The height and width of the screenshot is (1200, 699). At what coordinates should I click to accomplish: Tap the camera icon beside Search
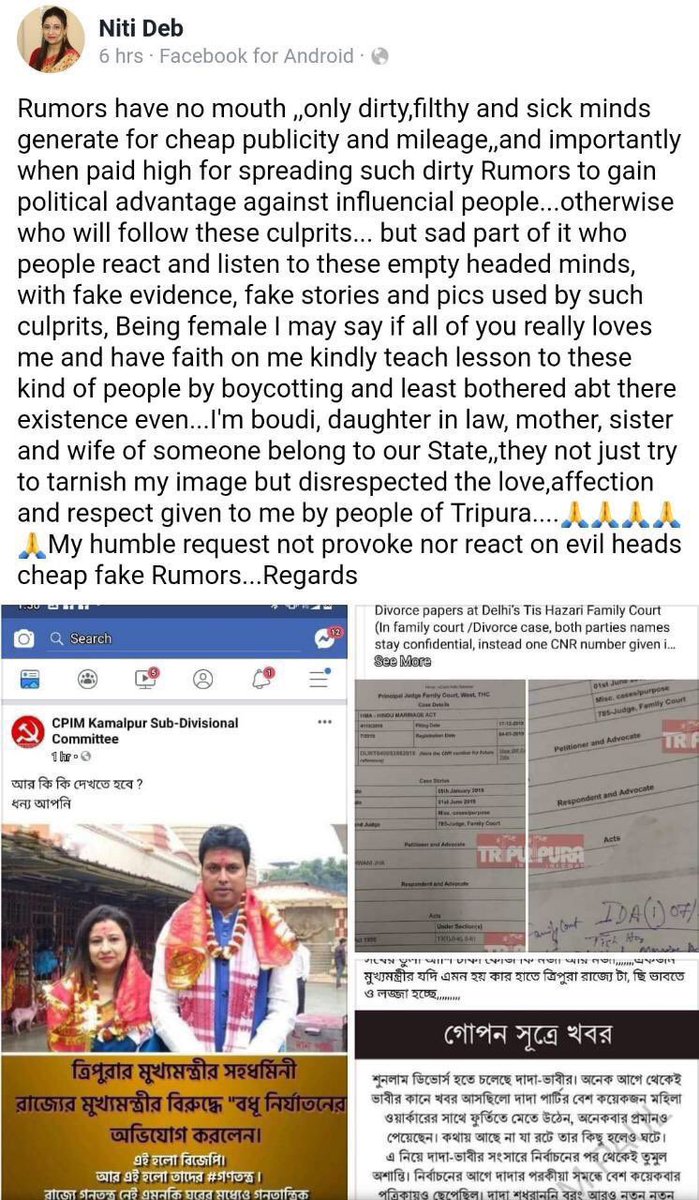pyautogui.click(x=24, y=638)
